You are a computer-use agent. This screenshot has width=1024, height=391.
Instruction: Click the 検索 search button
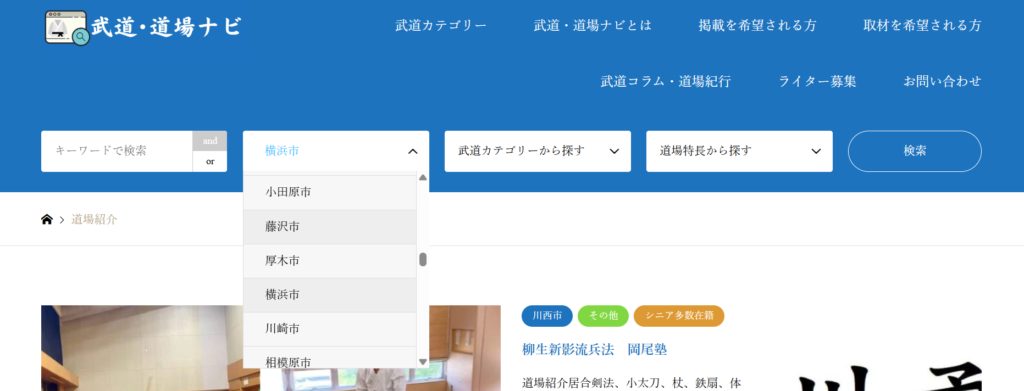[x=914, y=151]
